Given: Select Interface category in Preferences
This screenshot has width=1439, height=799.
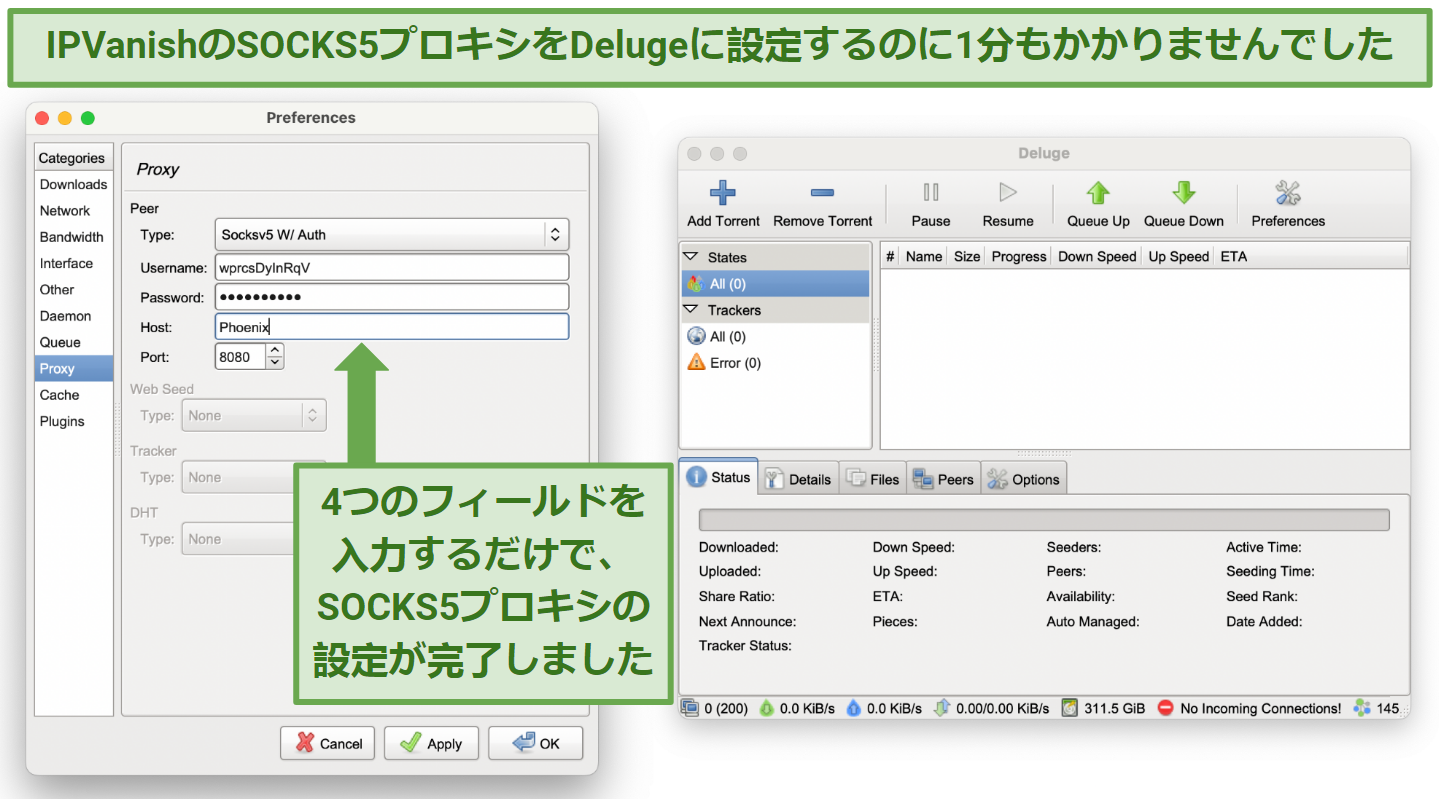Looking at the screenshot, I should click(x=73, y=263).
